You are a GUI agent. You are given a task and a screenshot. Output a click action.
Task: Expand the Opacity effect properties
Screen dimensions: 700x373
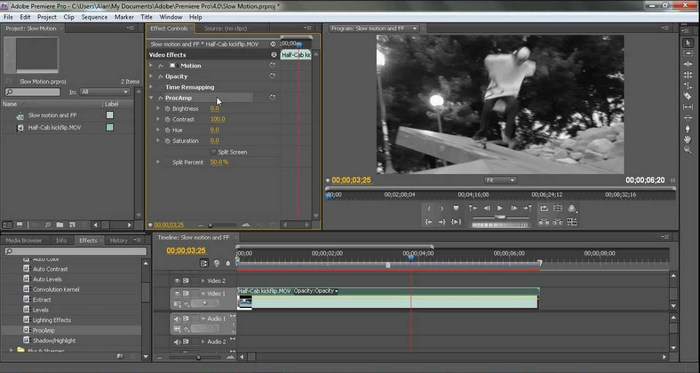[x=151, y=76]
